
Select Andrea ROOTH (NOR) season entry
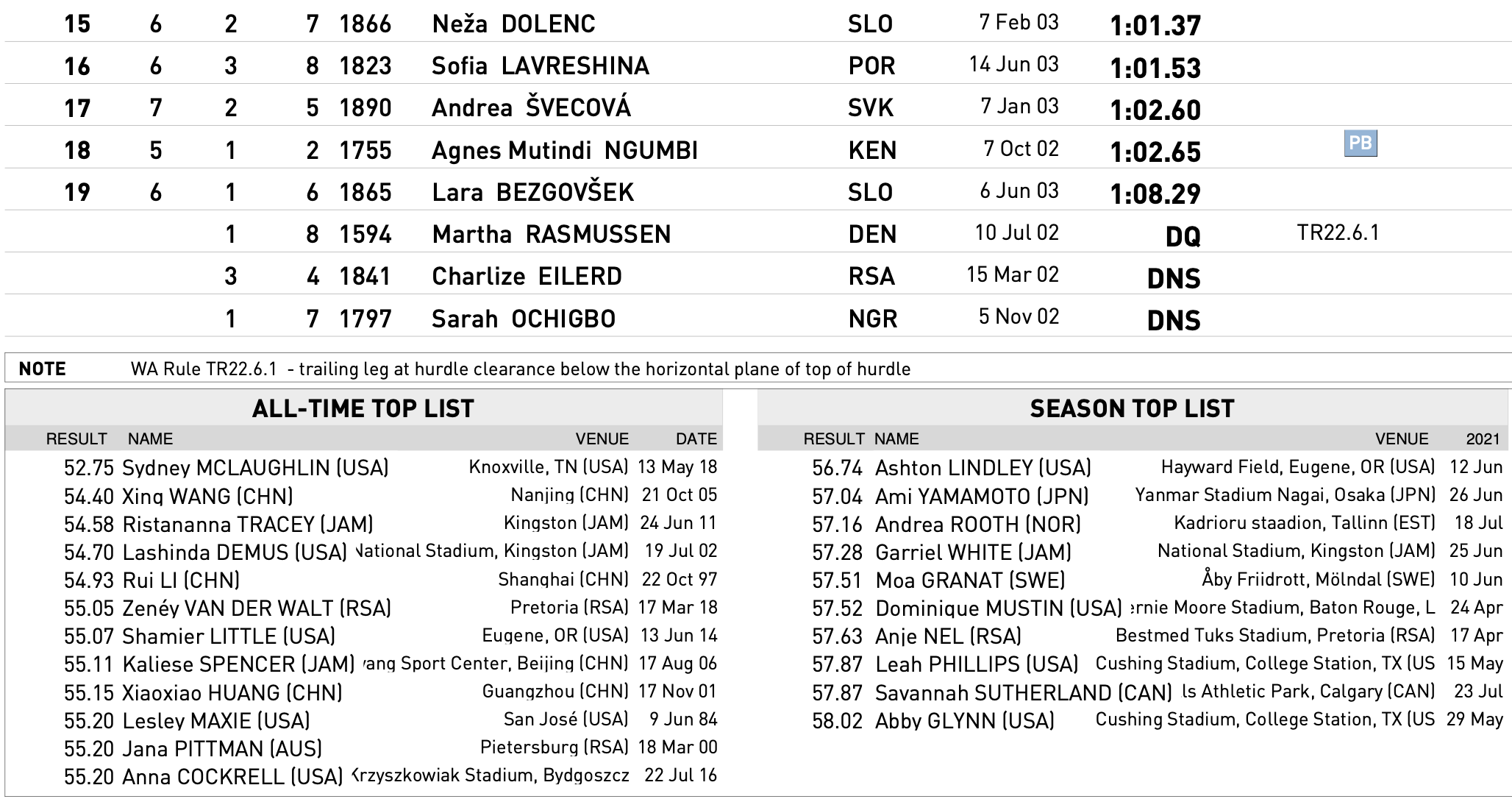pyautogui.click(x=977, y=525)
